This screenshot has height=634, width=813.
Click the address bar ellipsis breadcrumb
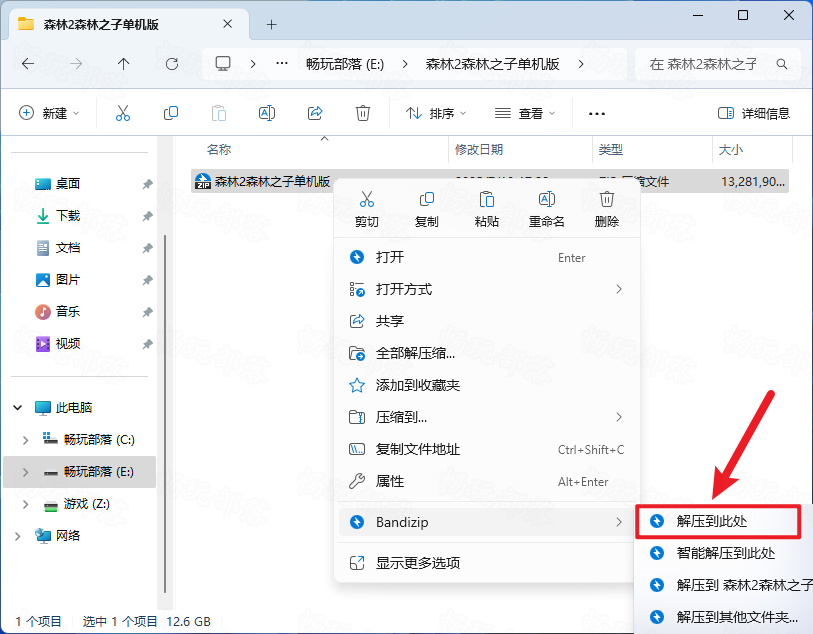point(282,64)
